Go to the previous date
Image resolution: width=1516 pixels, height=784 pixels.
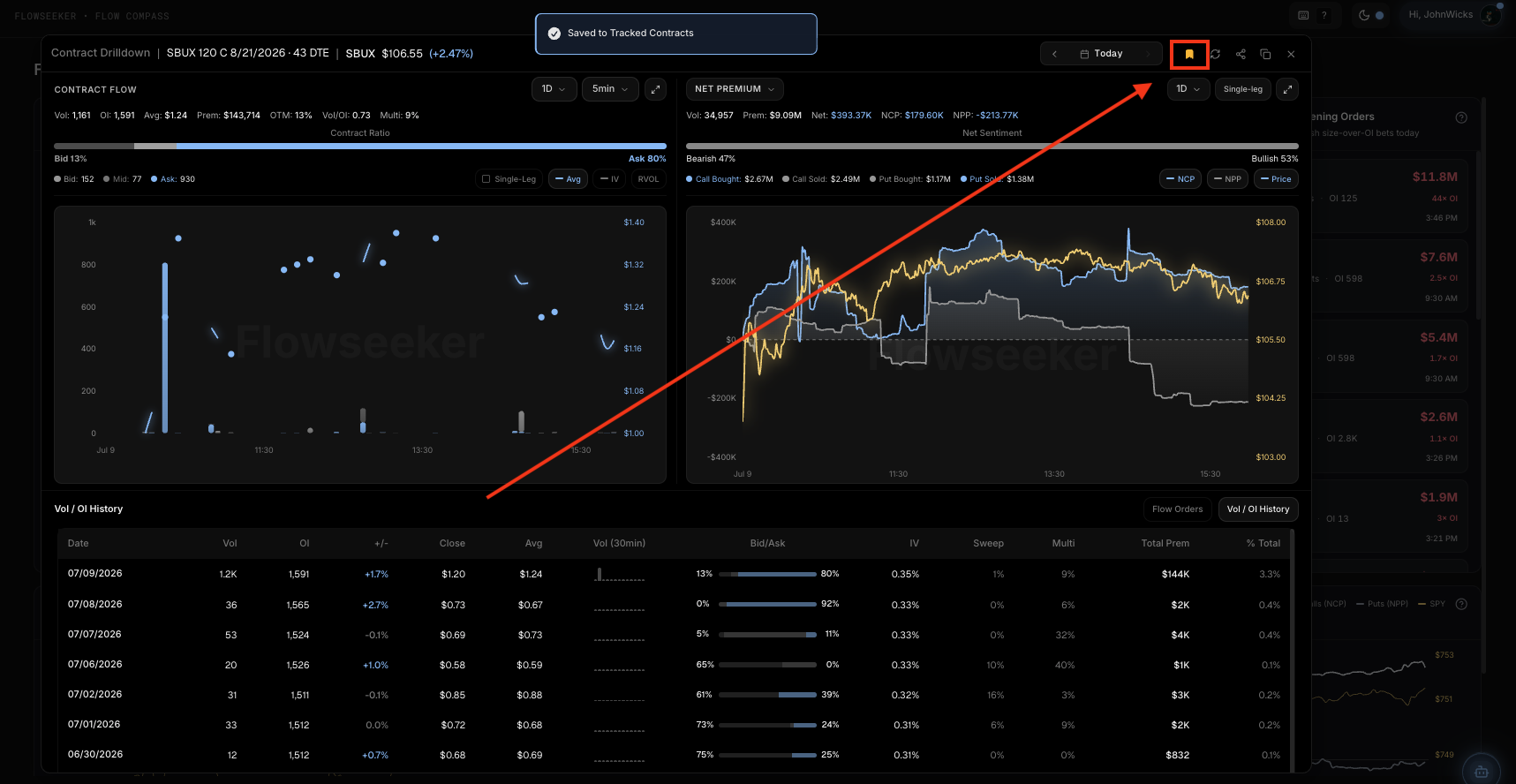pyautogui.click(x=1054, y=54)
